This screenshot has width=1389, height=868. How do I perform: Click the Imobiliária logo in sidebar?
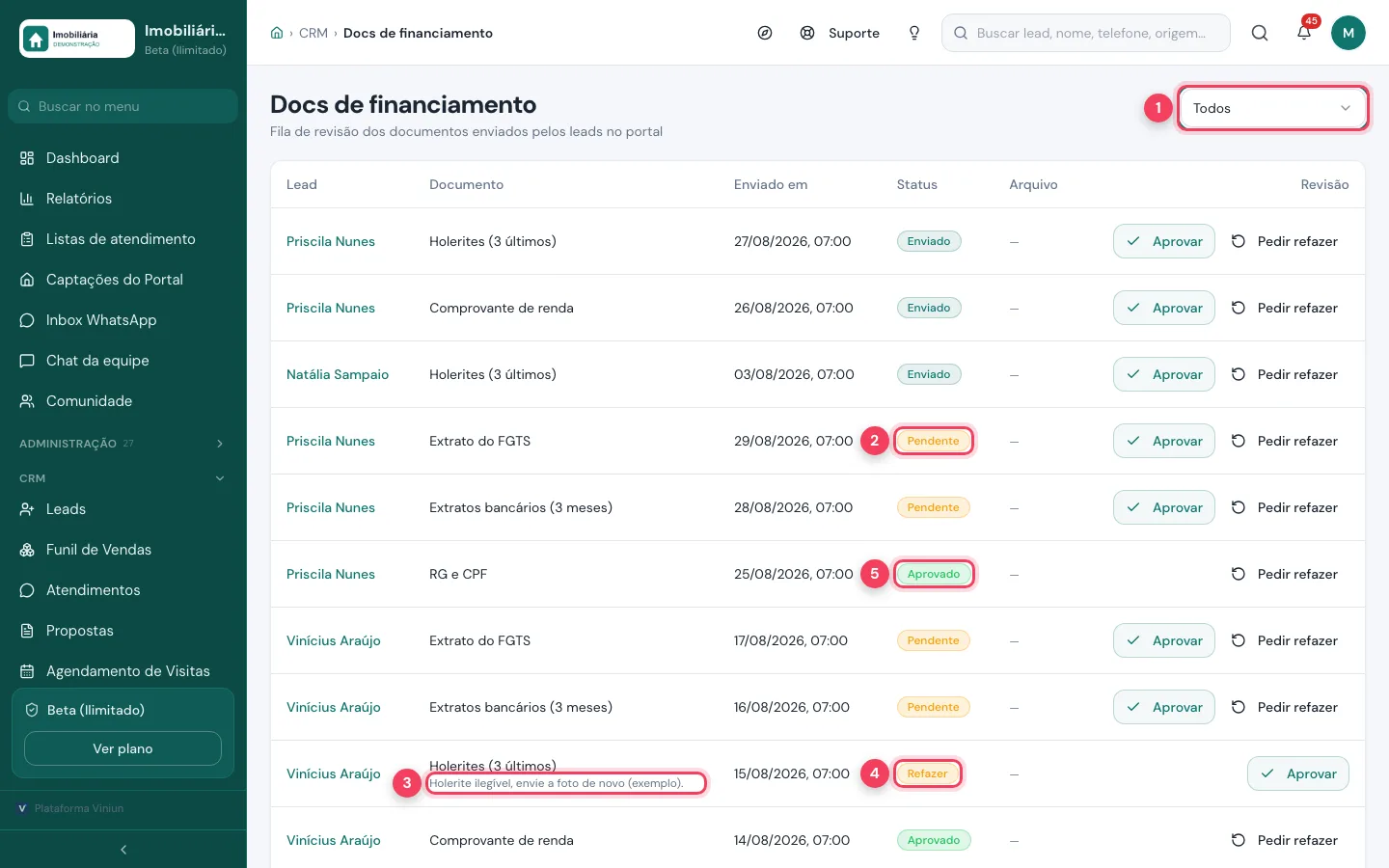77,39
